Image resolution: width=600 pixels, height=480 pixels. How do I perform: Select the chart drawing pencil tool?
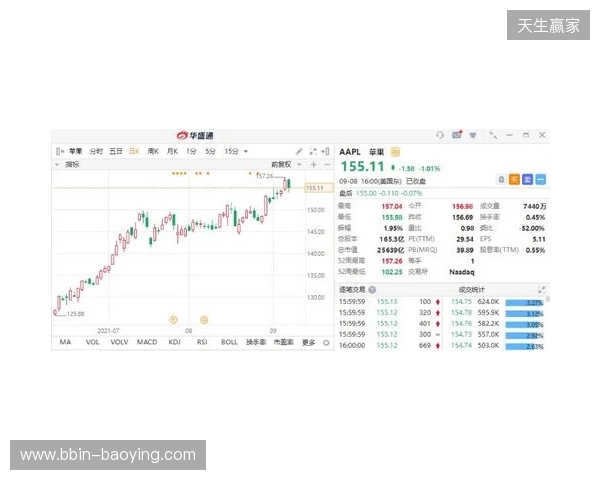point(299,152)
